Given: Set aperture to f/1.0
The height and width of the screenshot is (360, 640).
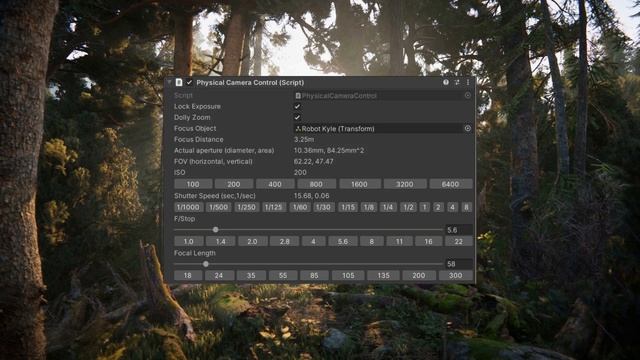Looking at the screenshot, I should click(x=188, y=242).
